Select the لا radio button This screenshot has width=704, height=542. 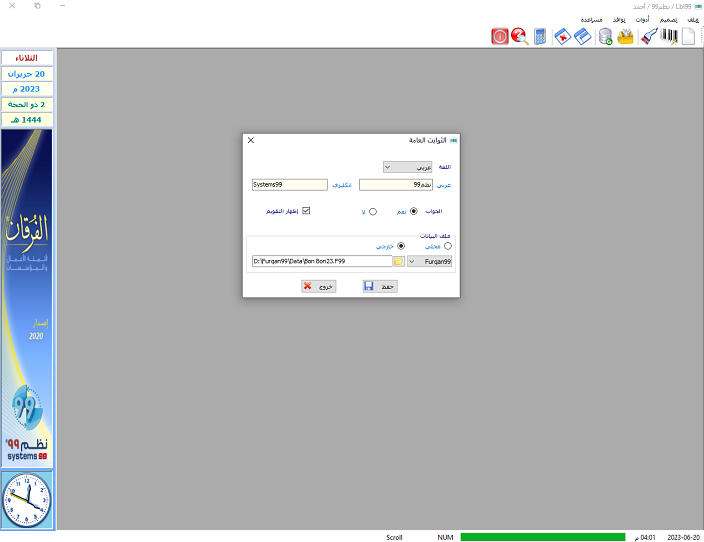point(373,212)
